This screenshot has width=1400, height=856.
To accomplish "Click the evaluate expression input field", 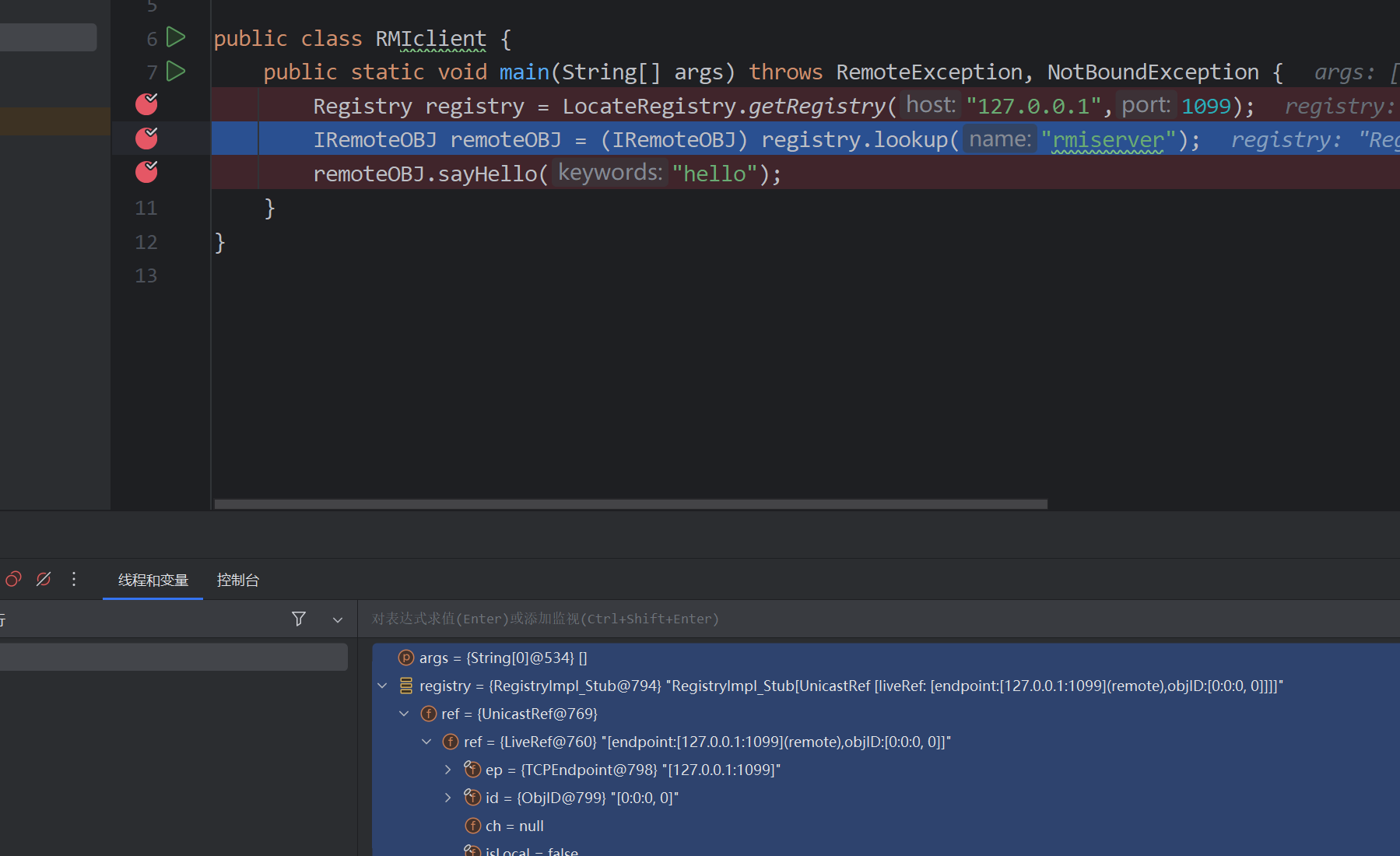I will pyautogui.click(x=856, y=619).
